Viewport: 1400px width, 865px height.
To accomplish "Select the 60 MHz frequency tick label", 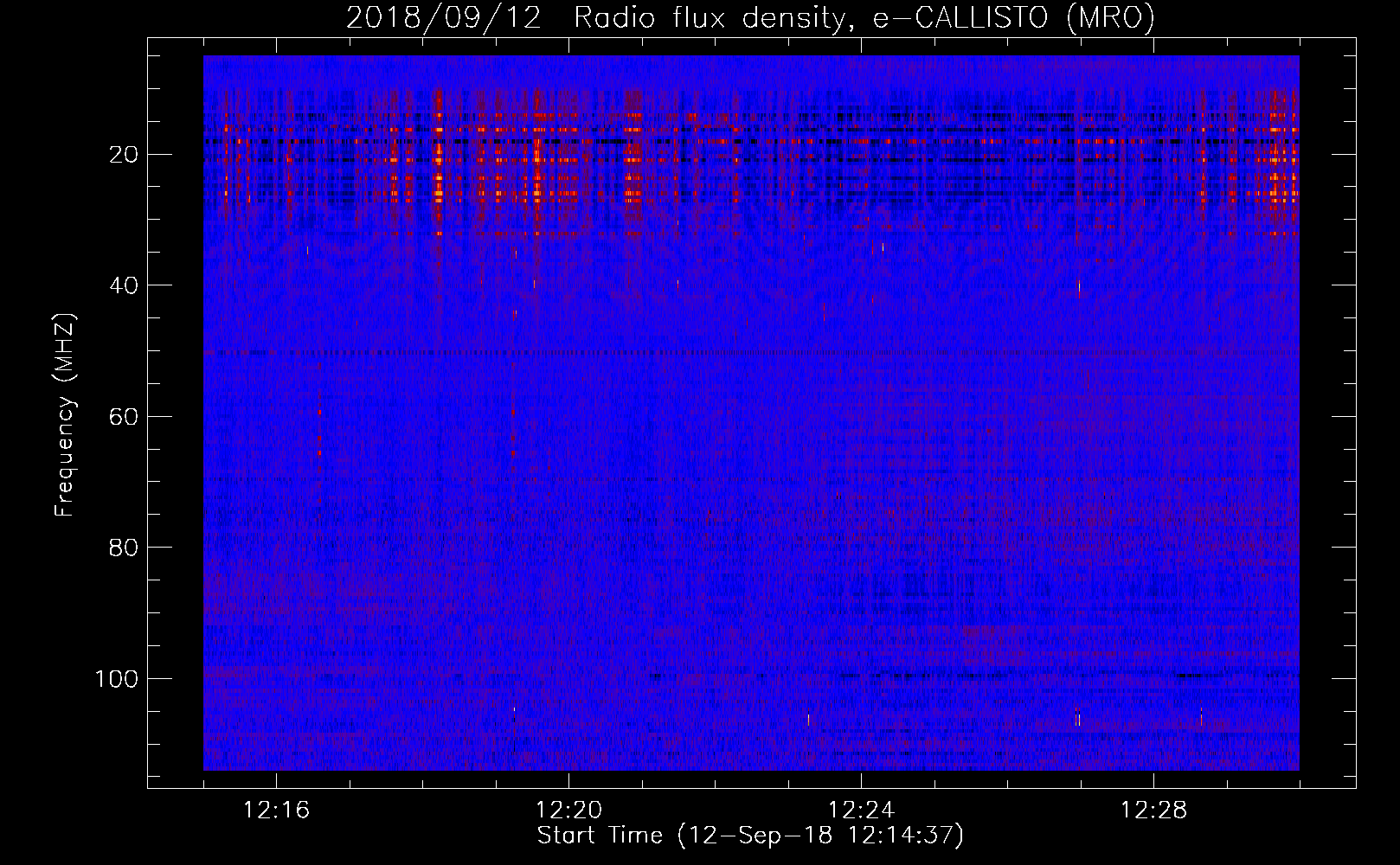I will (x=125, y=417).
